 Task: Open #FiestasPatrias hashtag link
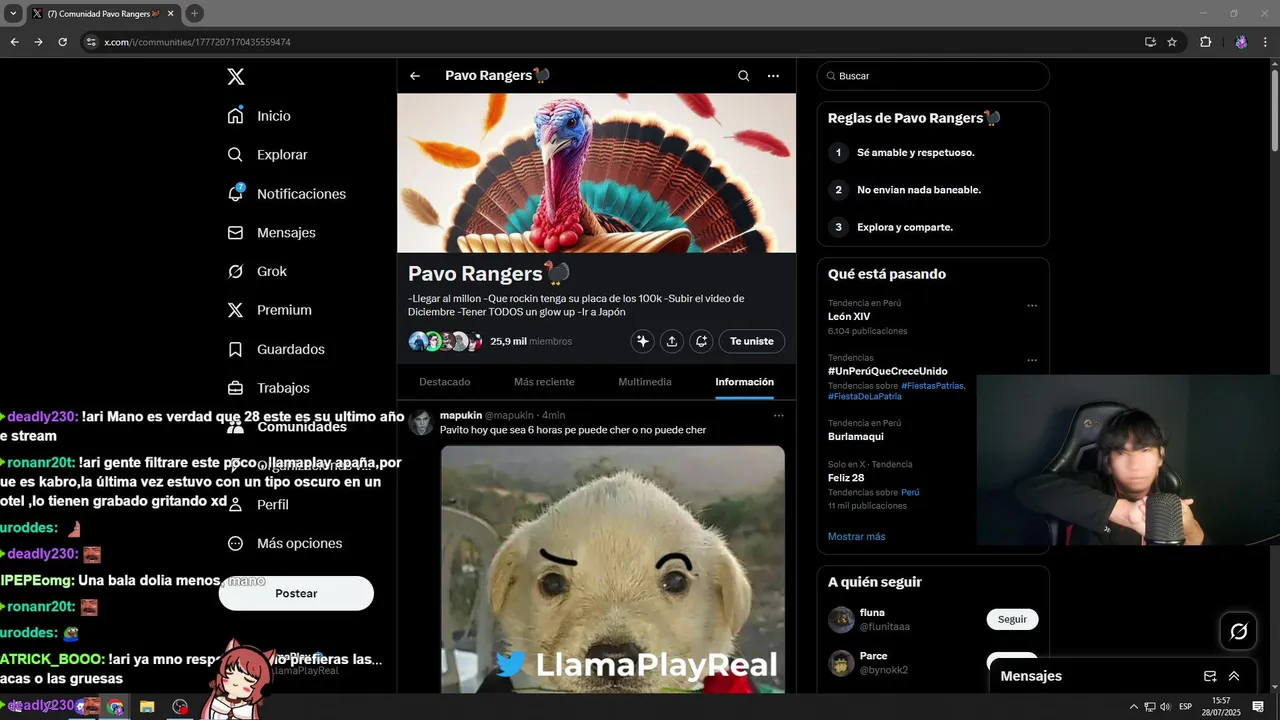click(932, 386)
